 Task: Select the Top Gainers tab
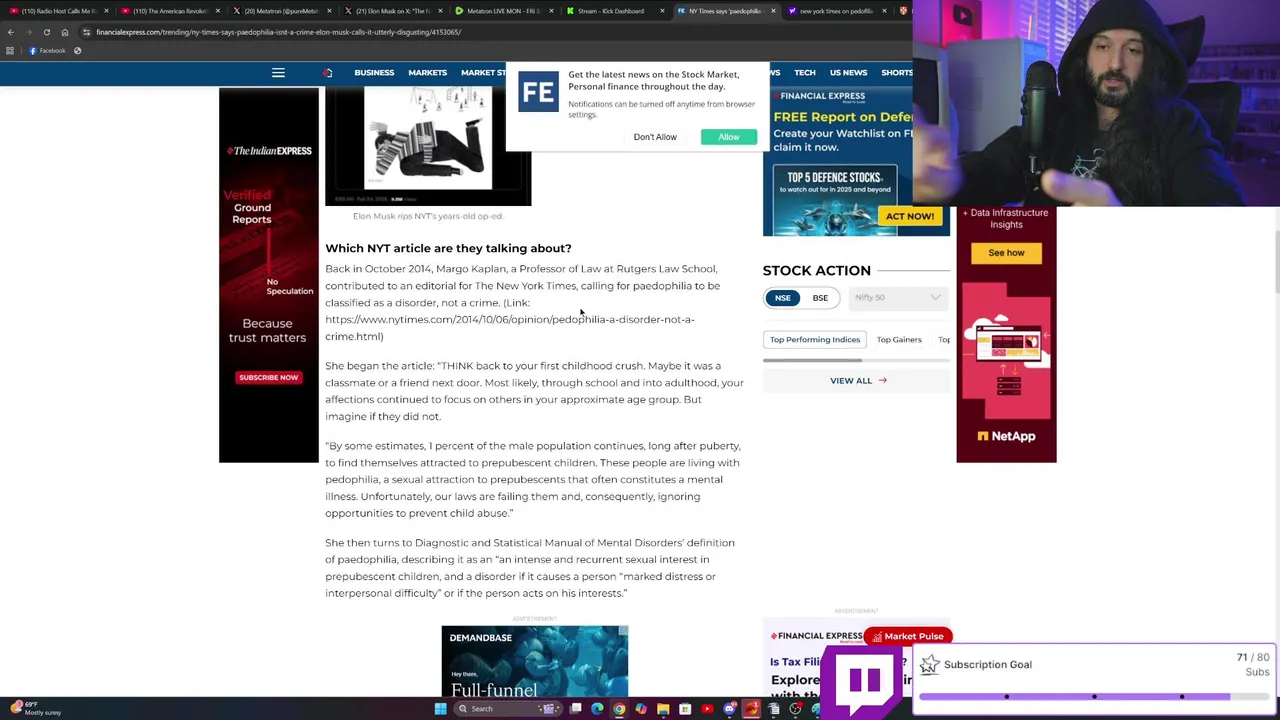coord(899,340)
